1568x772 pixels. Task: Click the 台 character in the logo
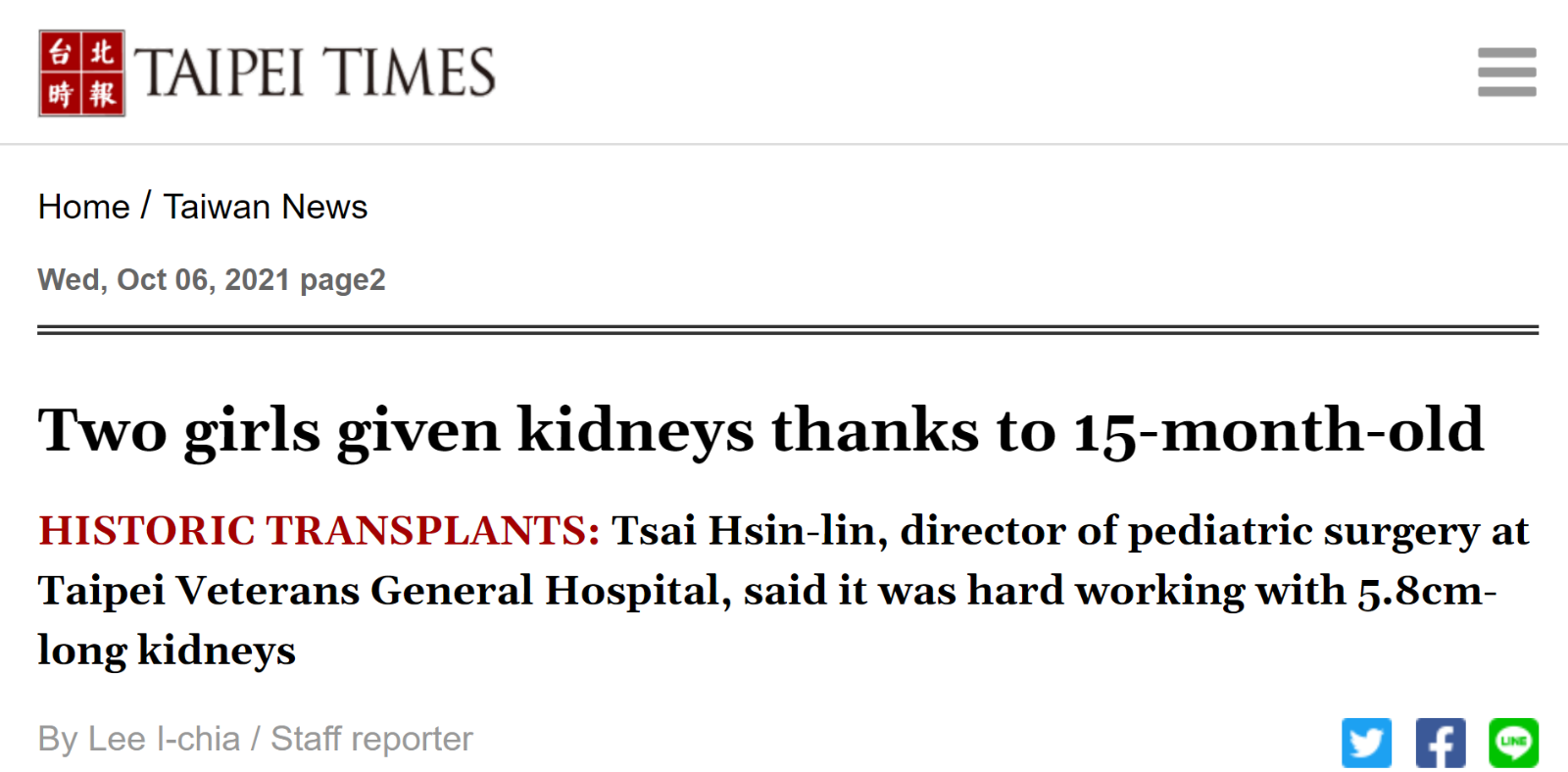pos(61,52)
